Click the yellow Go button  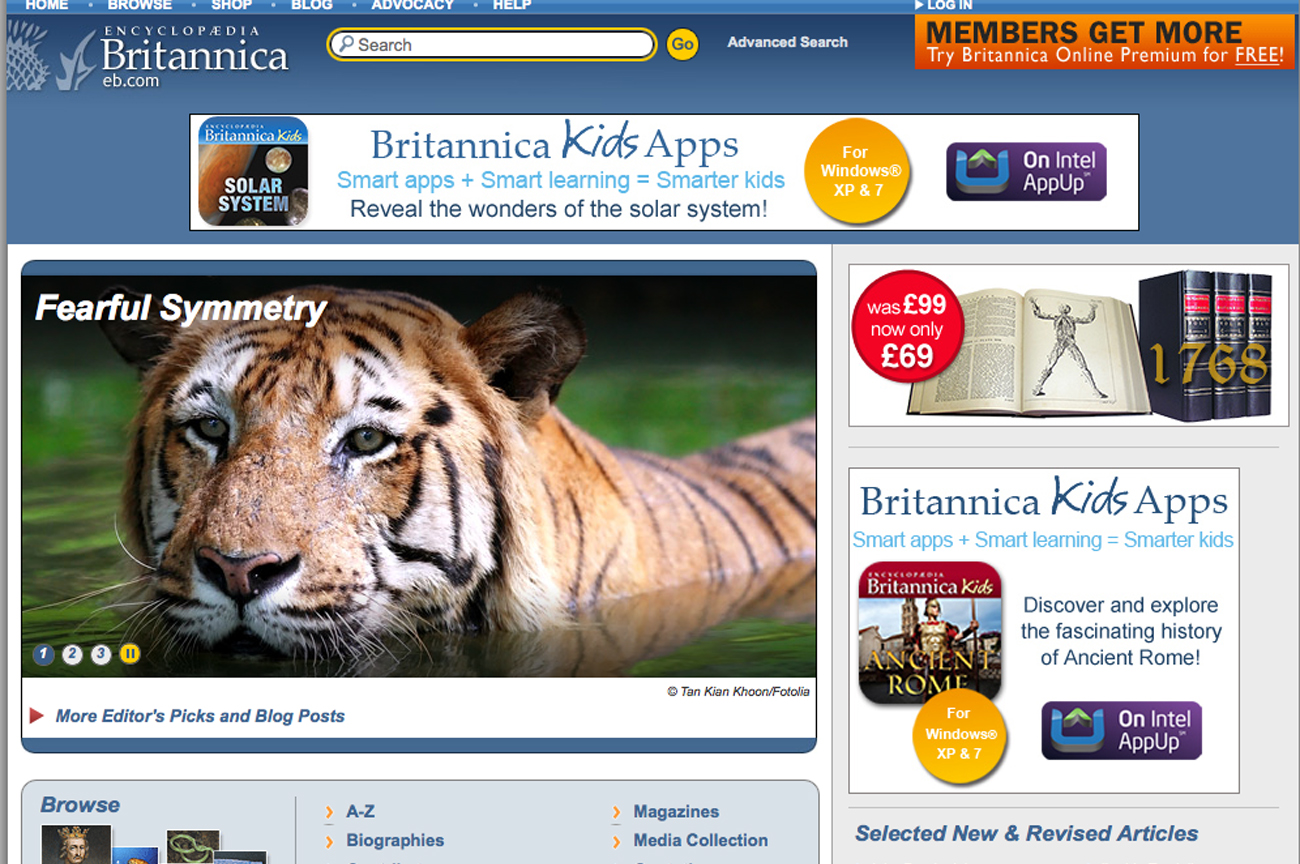click(683, 44)
